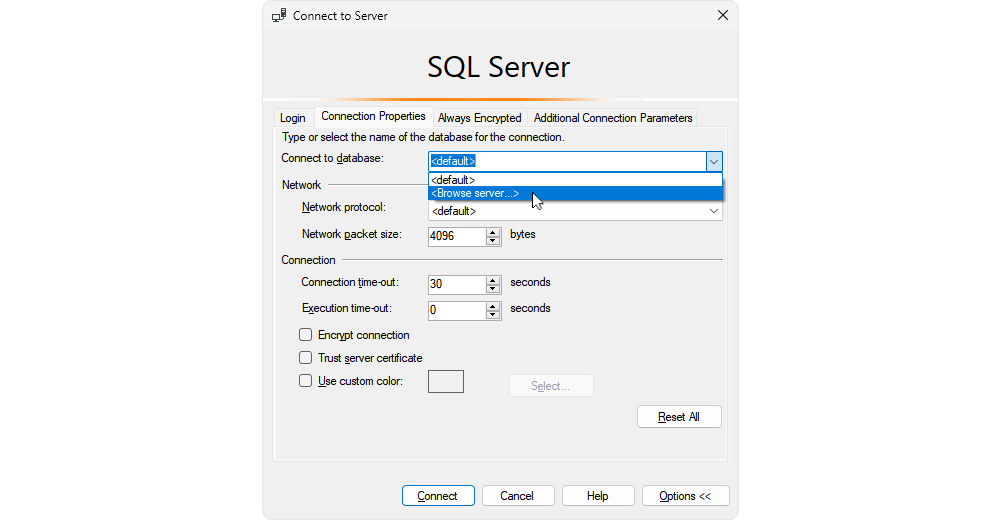Decrease Network packet size with down arrow
Viewport: 1000px width, 520px height.
pyautogui.click(x=492, y=241)
